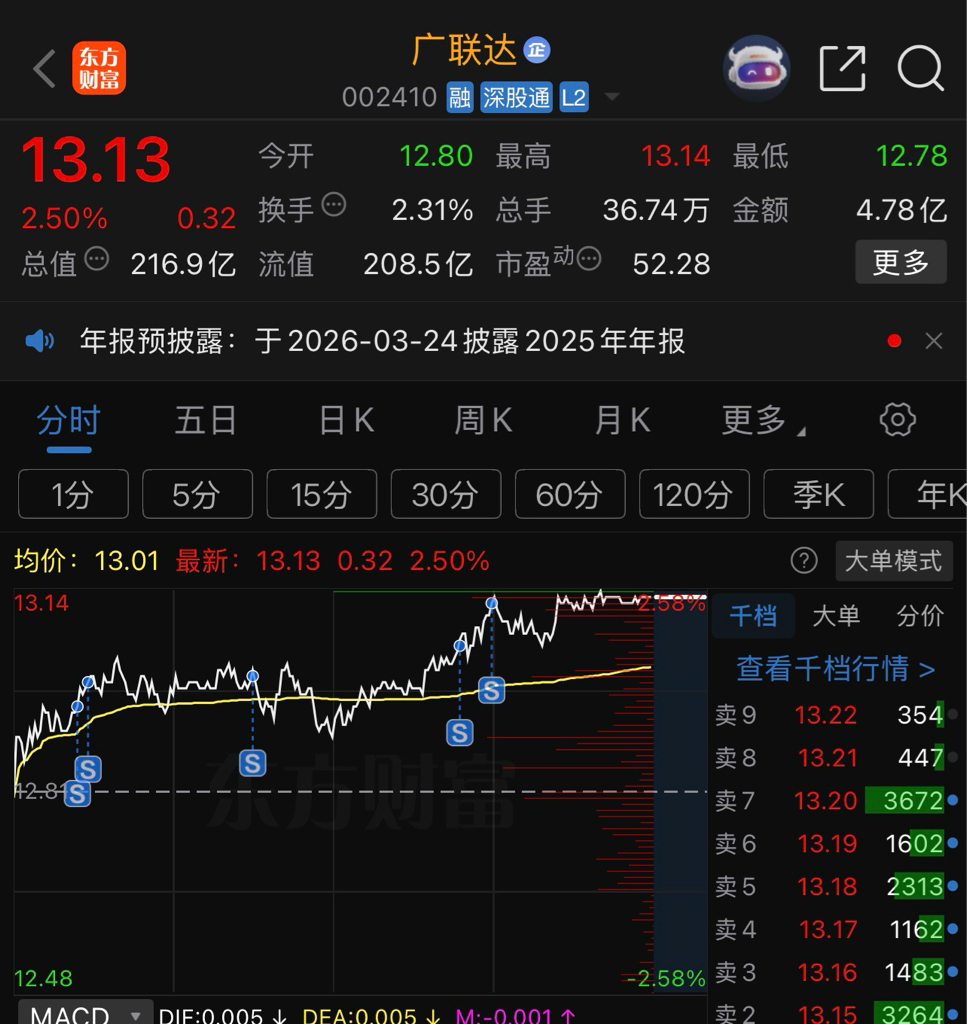This screenshot has width=967, height=1024.
Task: Tap the 均价 13.01 value
Action: pyautogui.click(x=127, y=561)
